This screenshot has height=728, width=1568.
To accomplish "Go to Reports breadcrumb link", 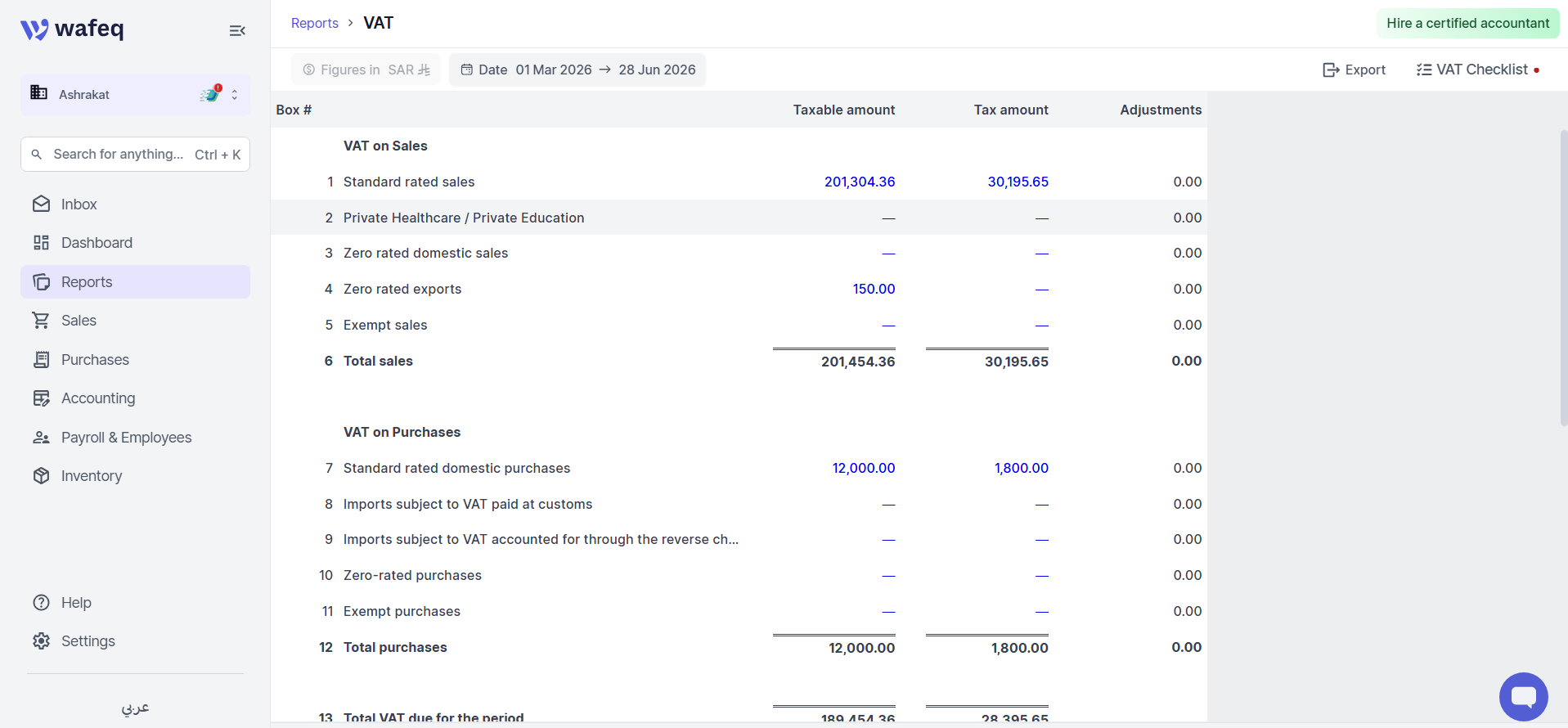I will pyautogui.click(x=315, y=23).
